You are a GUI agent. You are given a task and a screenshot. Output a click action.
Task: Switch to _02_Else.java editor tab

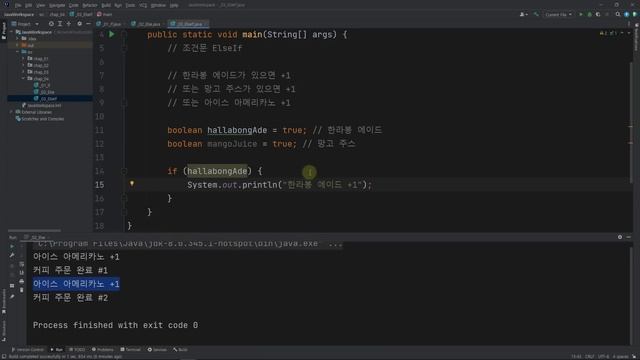click(147, 24)
